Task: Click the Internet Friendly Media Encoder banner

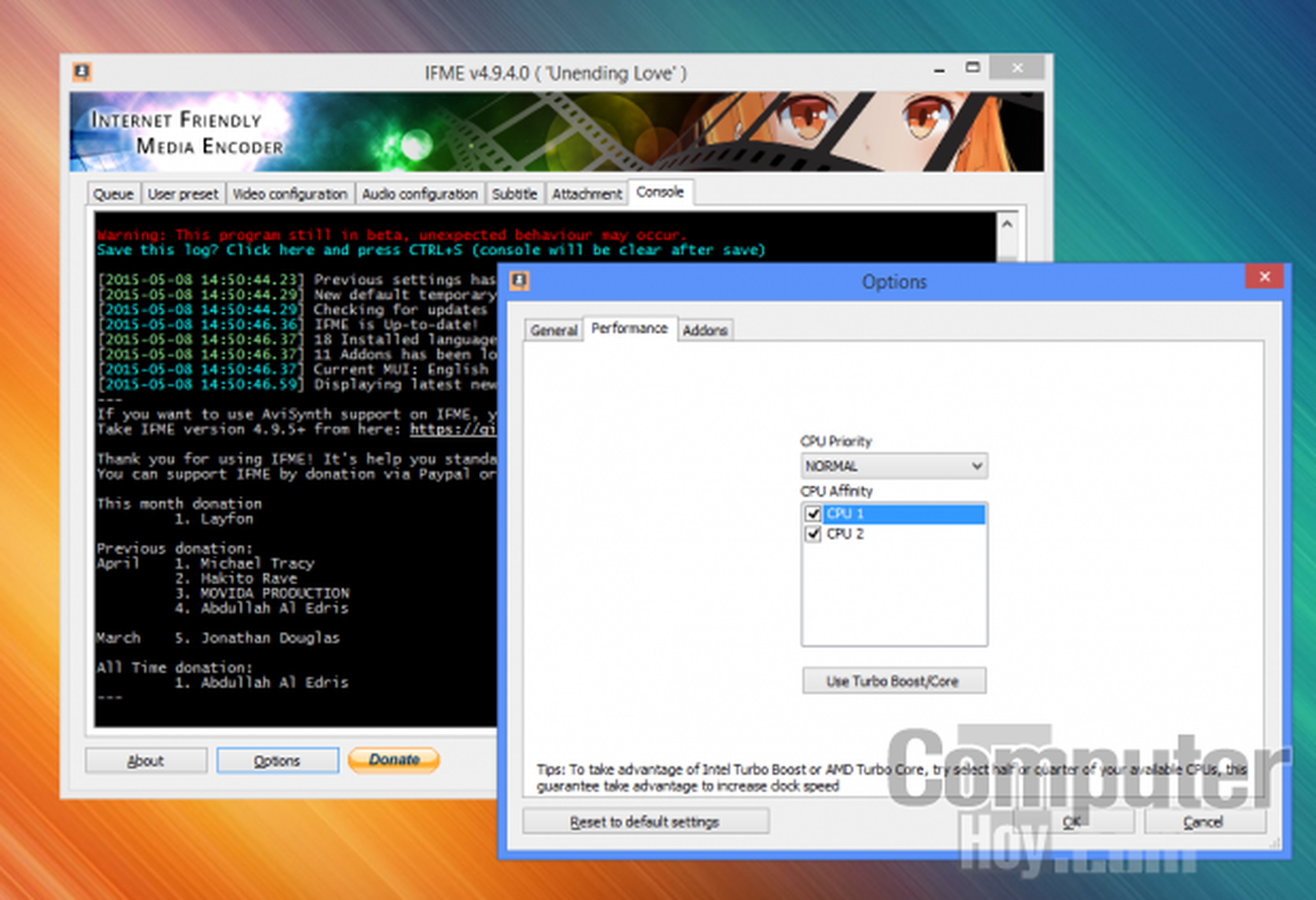Action: (557, 131)
